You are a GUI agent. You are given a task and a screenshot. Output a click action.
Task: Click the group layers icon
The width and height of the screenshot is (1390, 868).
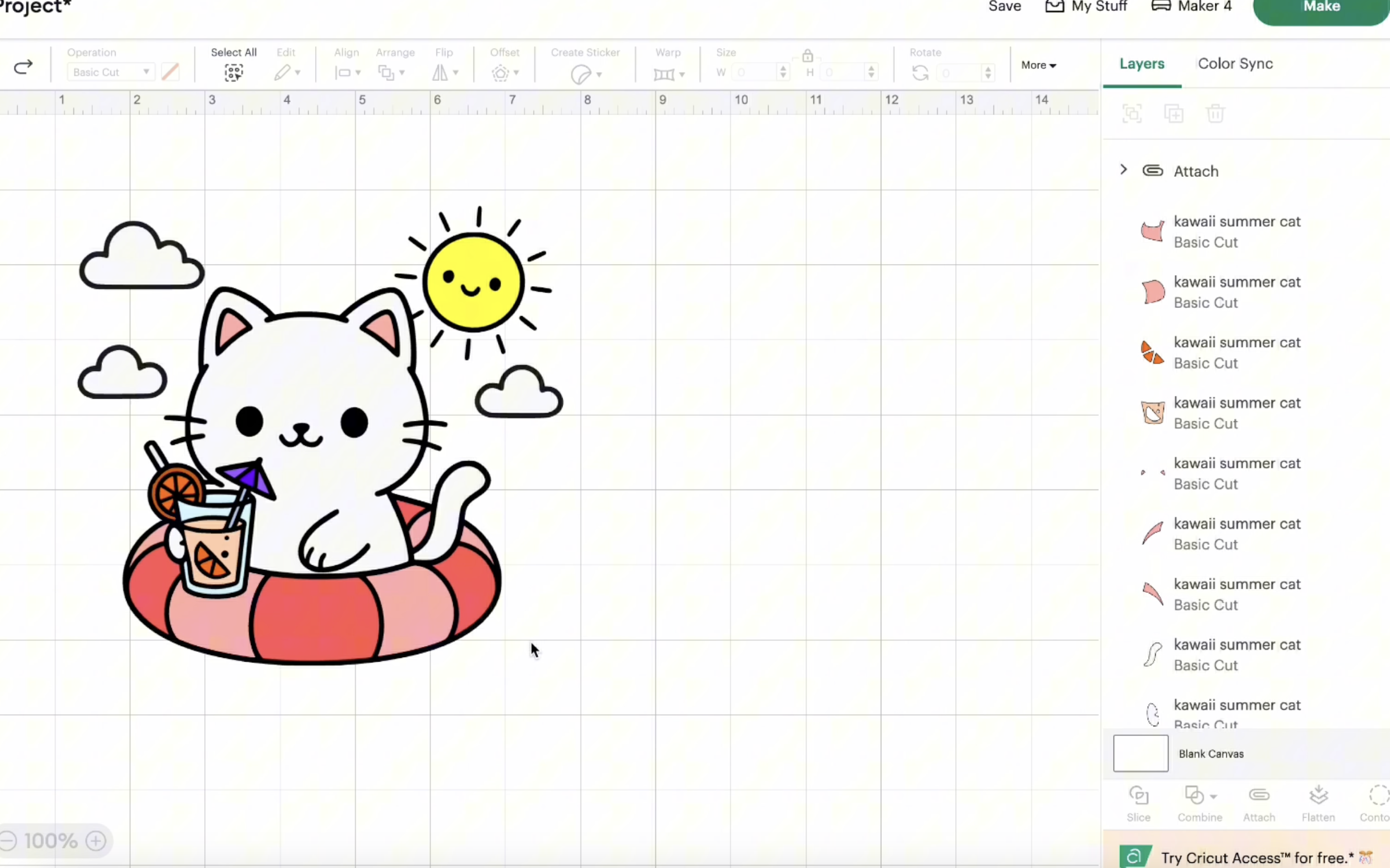click(1132, 113)
